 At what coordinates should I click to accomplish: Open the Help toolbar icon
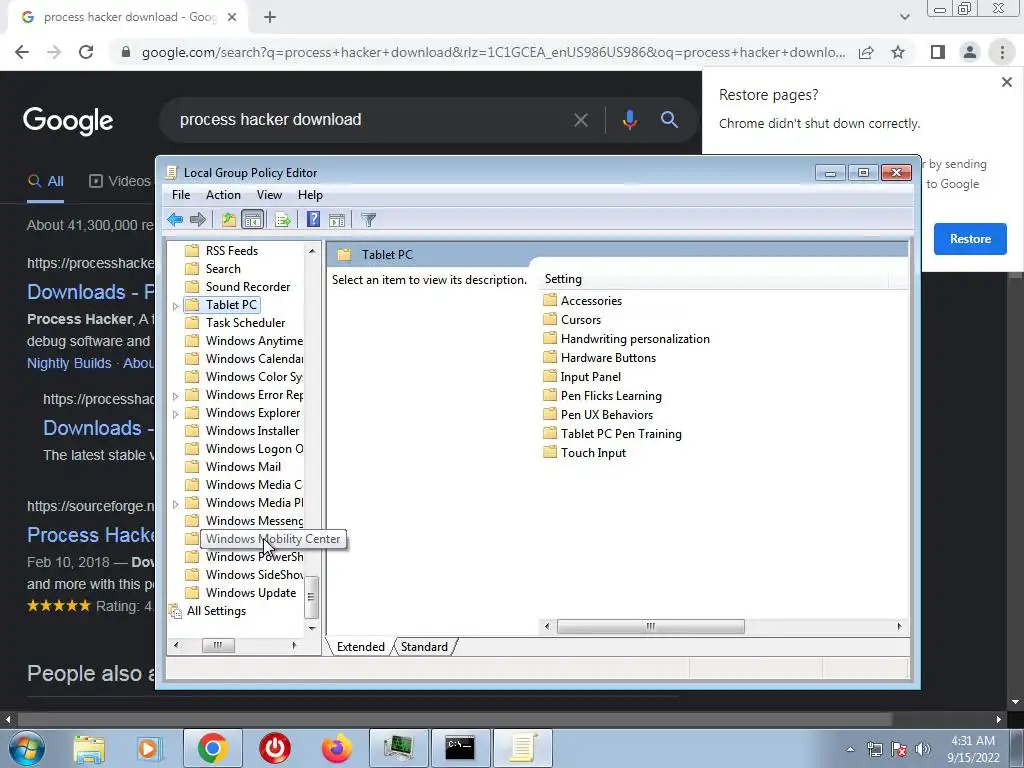click(313, 219)
